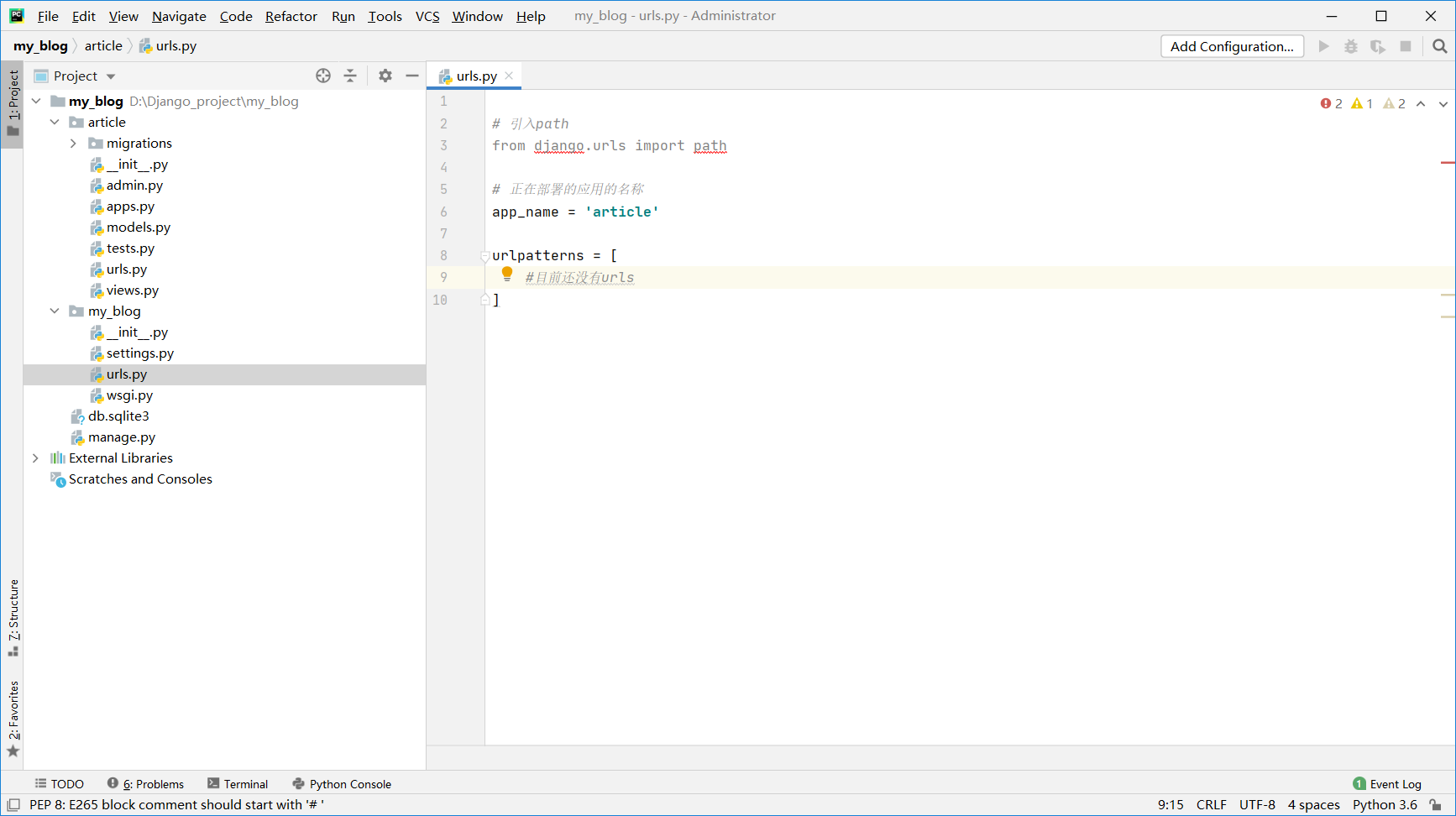The width and height of the screenshot is (1456, 816).
Task: Click the Stop square icon
Action: click(1406, 46)
